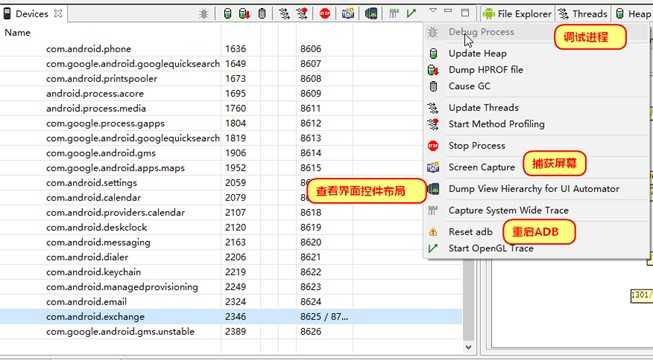Click the Update Heap toolbar icon
This screenshot has height=360, width=653.
(227, 14)
